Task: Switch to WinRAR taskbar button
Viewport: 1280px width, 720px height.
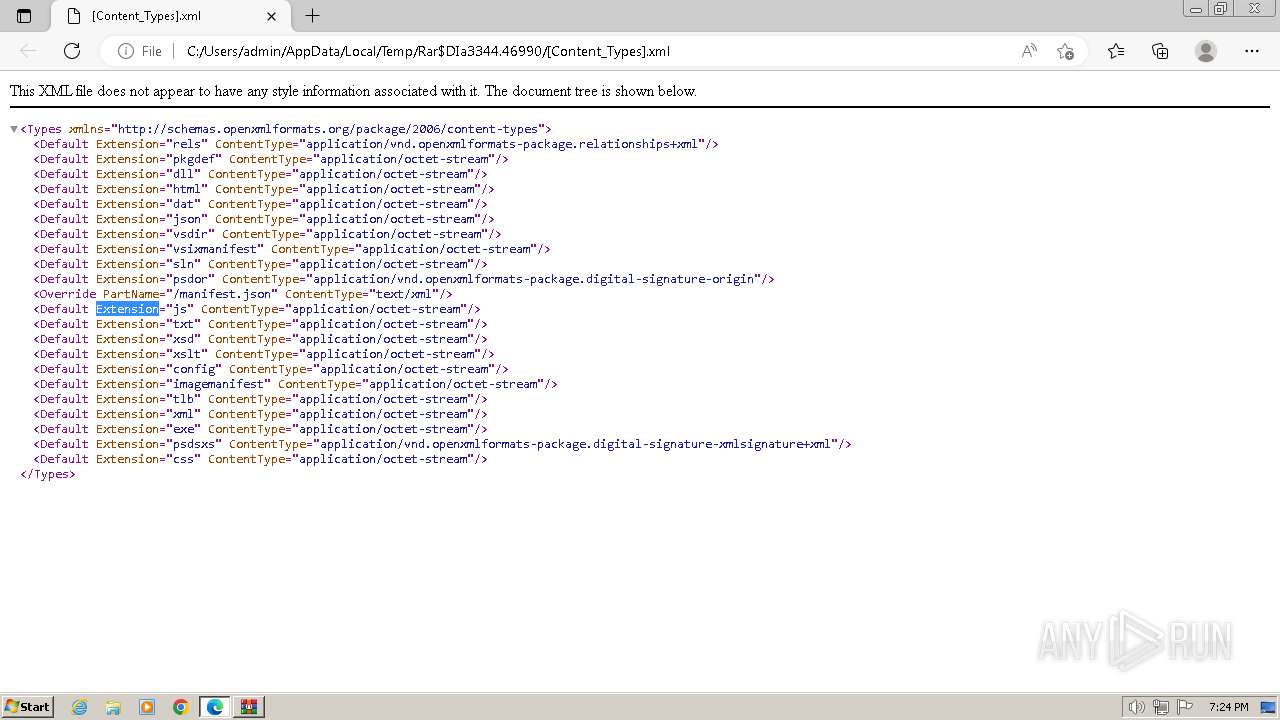Action: (249, 707)
